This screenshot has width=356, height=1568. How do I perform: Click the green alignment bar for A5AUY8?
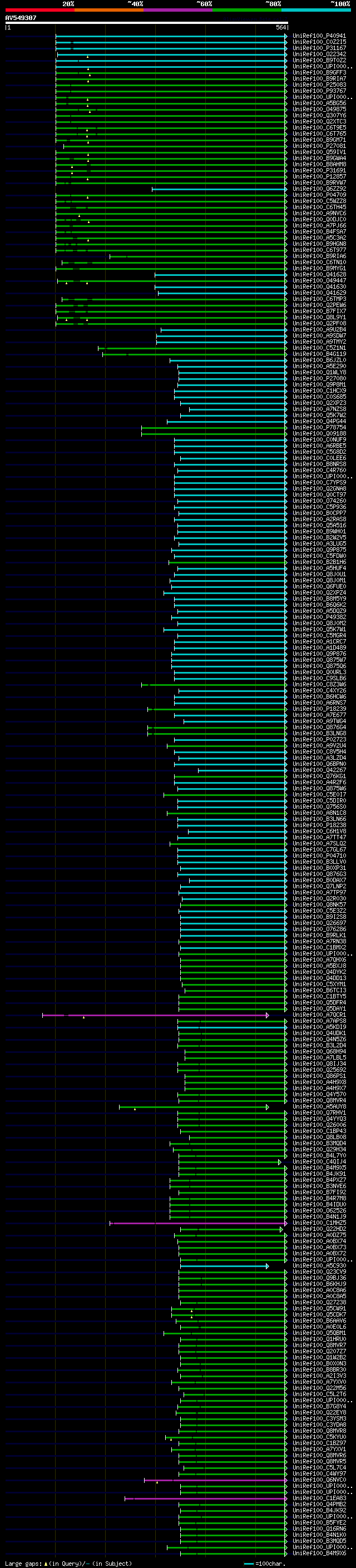194,1107
